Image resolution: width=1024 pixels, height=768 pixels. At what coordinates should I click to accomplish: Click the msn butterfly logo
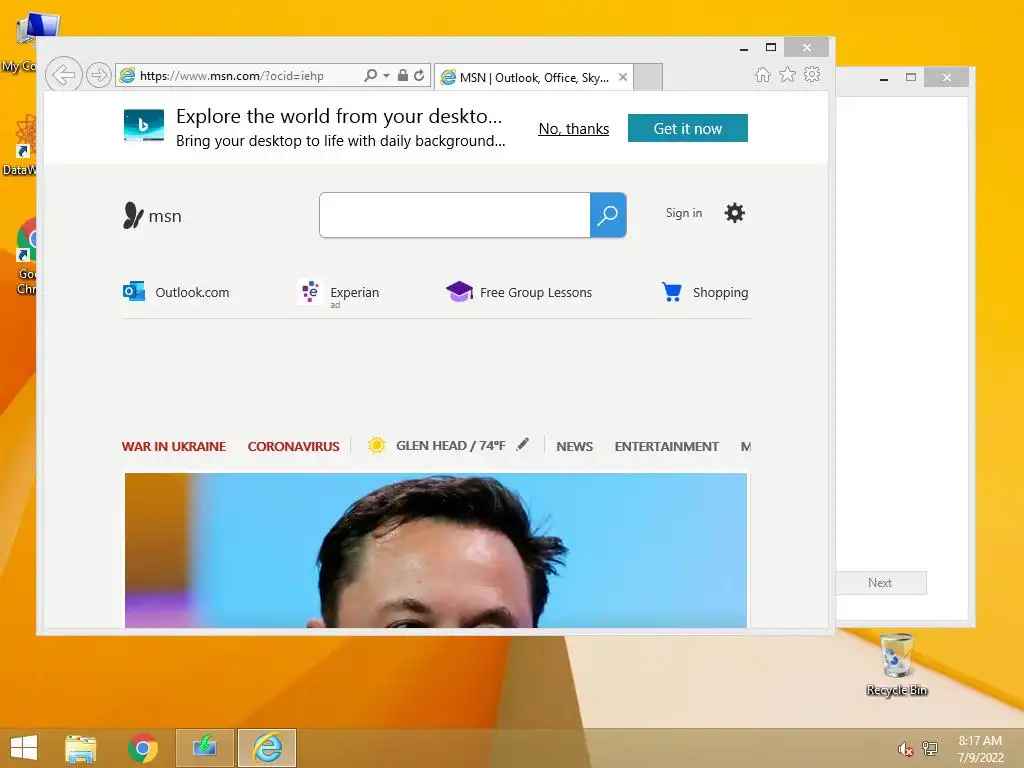(x=152, y=216)
